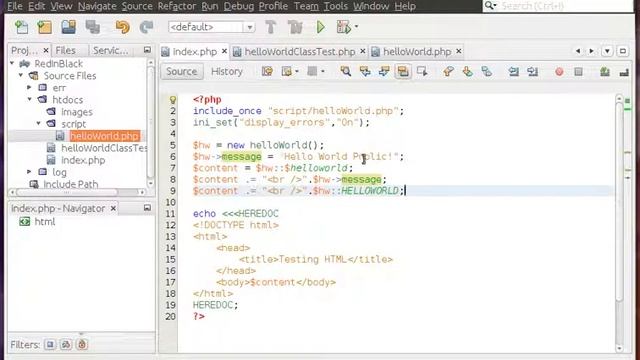Open the <default> configuration combo box
This screenshot has height=360, width=640.
click(x=211, y=27)
